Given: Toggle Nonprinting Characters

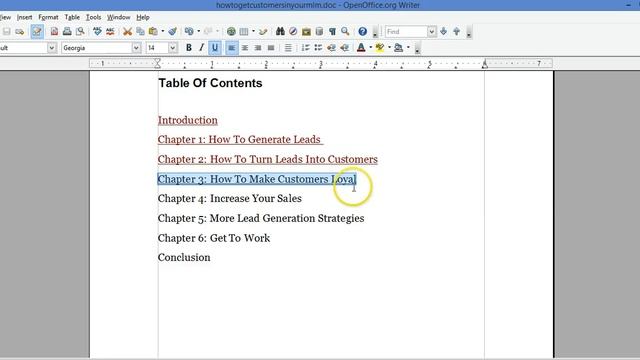Looking at the screenshot, I should point(332,31).
